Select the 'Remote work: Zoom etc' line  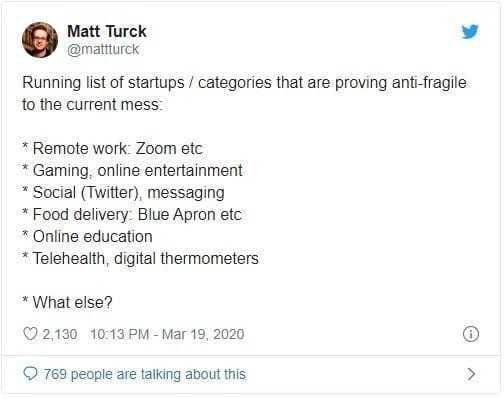(x=112, y=148)
